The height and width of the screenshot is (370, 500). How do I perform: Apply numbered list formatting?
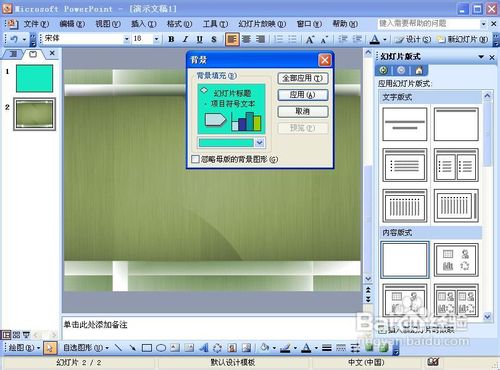pos(278,39)
